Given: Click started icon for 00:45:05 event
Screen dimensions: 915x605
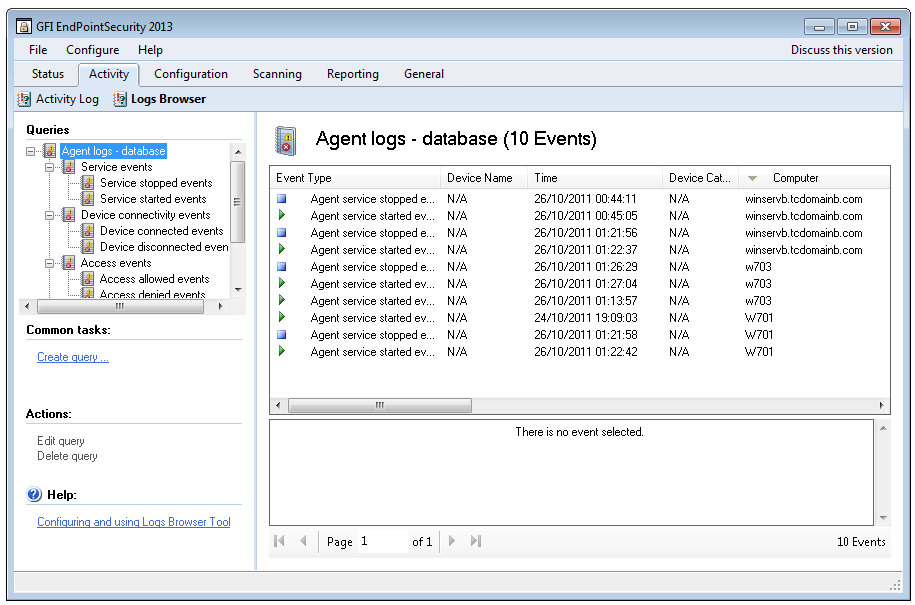Looking at the screenshot, I should pyautogui.click(x=282, y=216).
